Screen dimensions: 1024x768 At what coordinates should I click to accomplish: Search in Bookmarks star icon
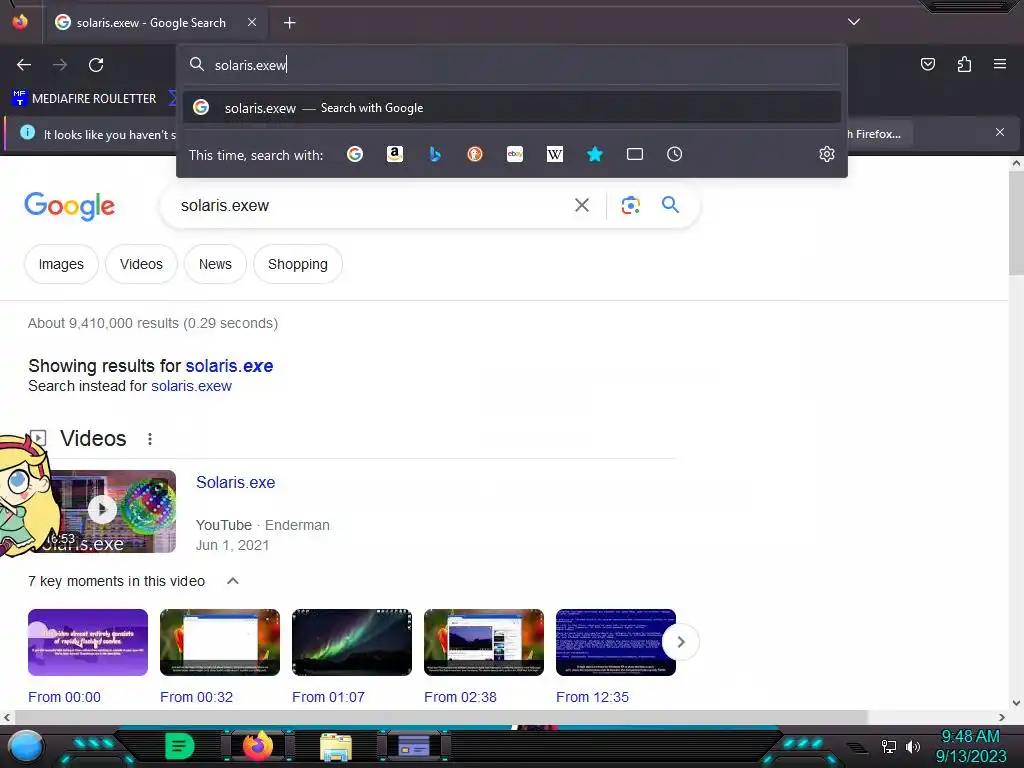[x=594, y=154]
